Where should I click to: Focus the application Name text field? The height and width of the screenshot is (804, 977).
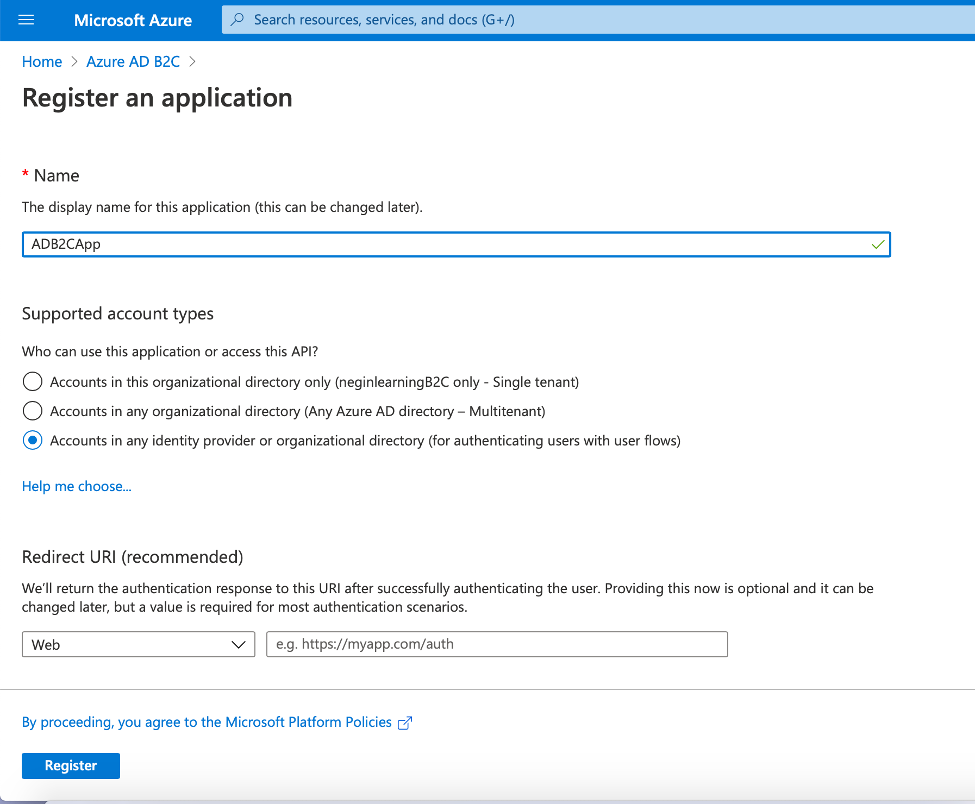point(440,244)
